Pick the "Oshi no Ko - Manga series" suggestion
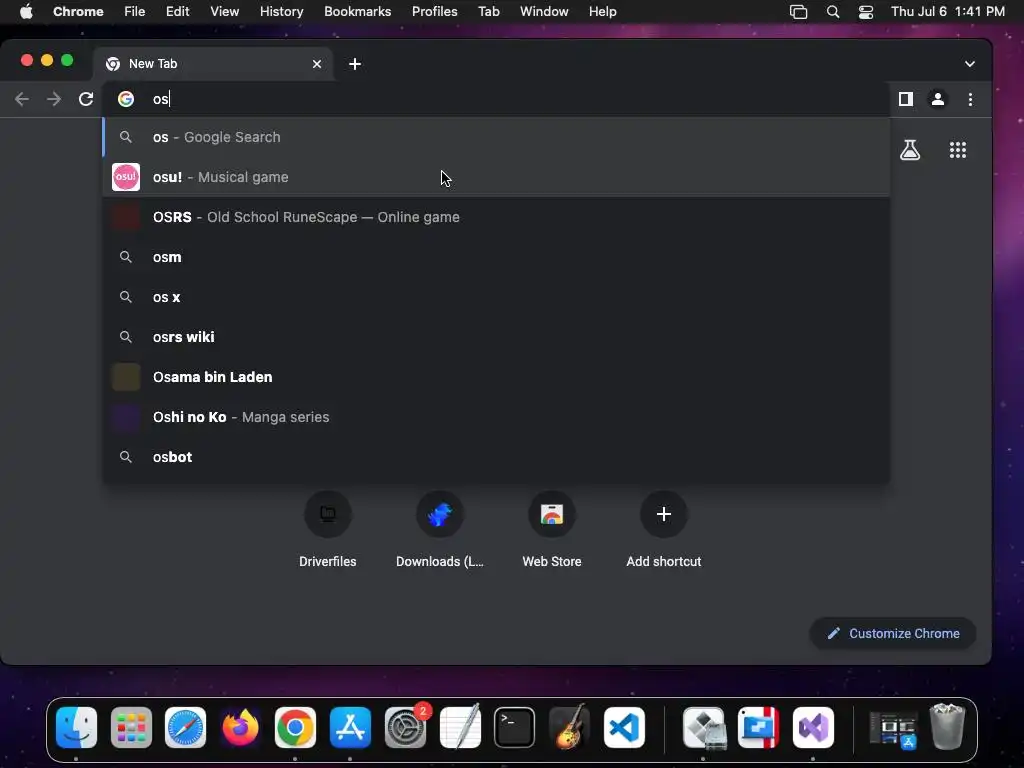The image size is (1024, 768). pyautogui.click(x=496, y=417)
